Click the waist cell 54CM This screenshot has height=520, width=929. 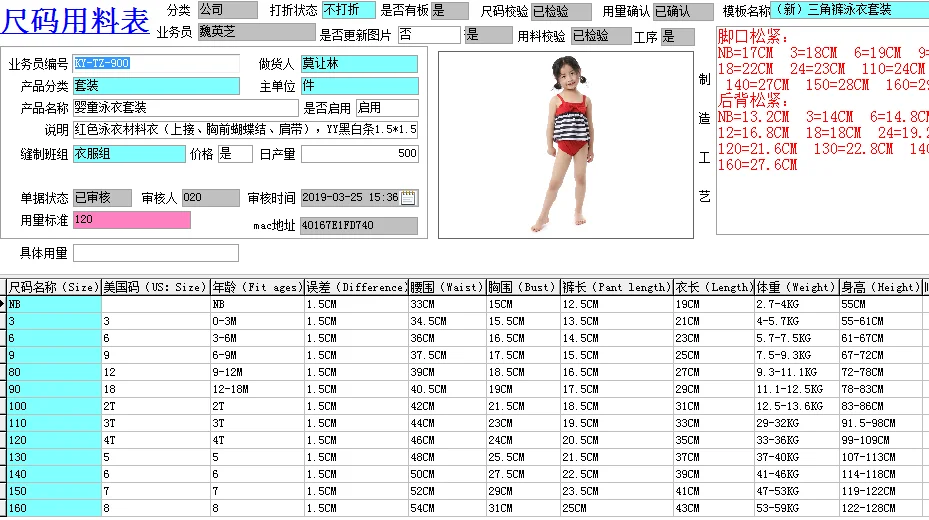tap(447, 509)
